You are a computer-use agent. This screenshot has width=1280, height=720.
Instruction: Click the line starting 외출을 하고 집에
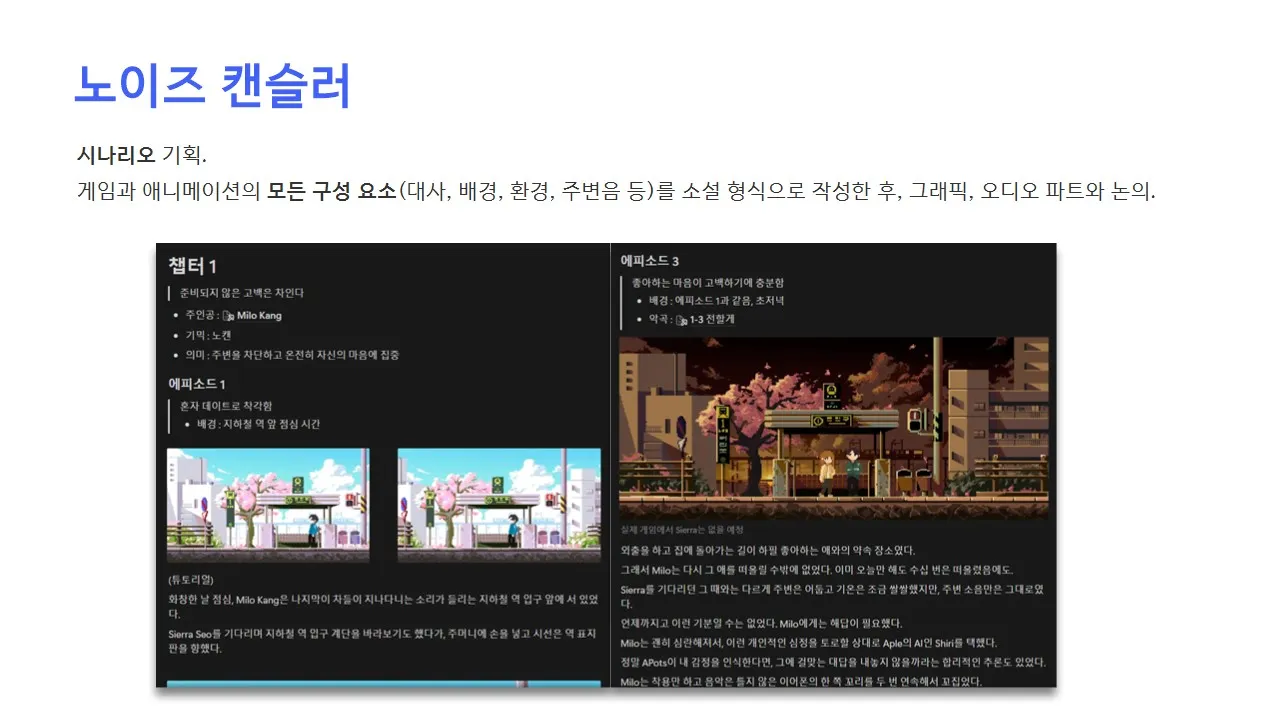[x=768, y=550]
